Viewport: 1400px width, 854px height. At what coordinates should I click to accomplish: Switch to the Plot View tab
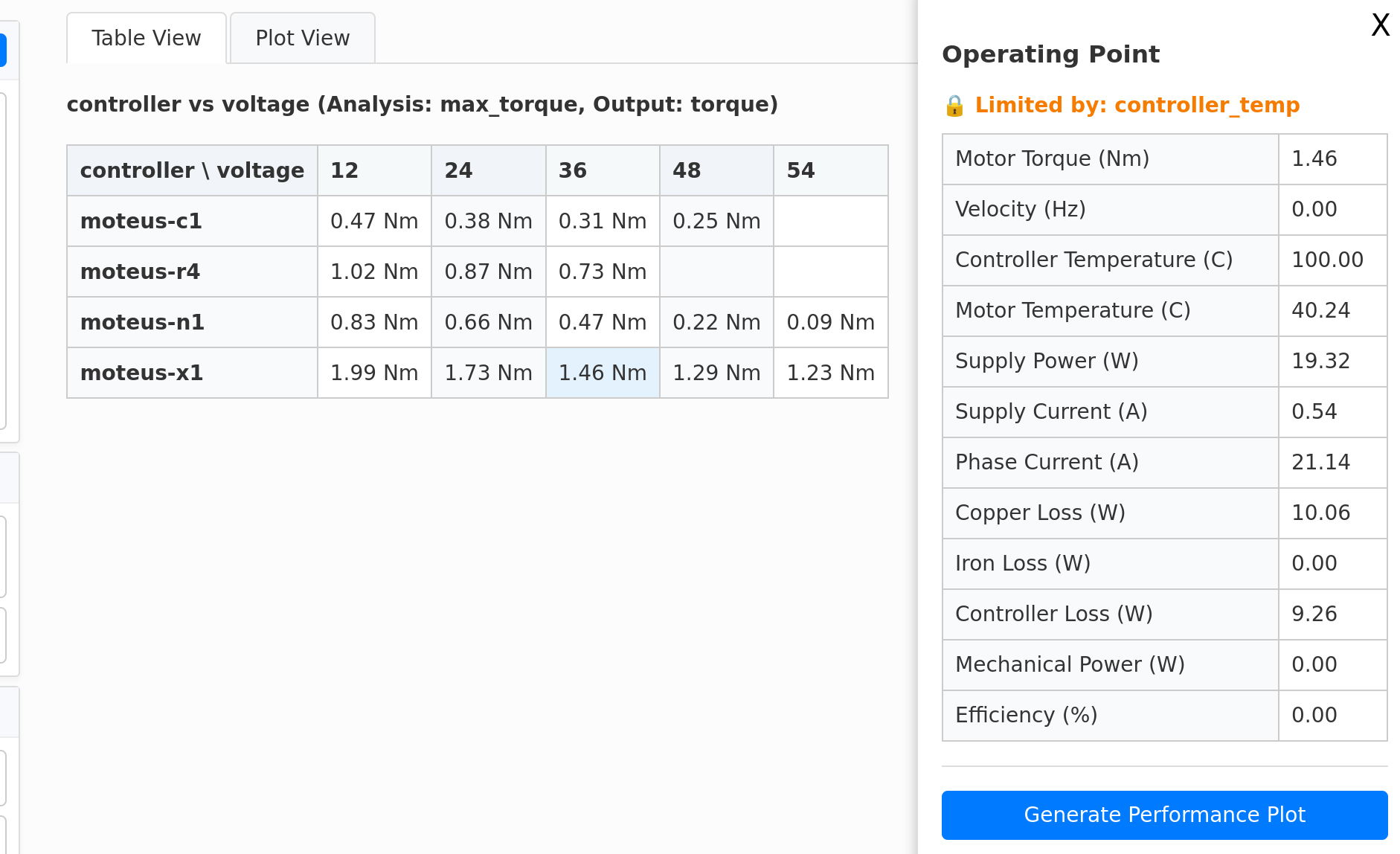coord(302,38)
